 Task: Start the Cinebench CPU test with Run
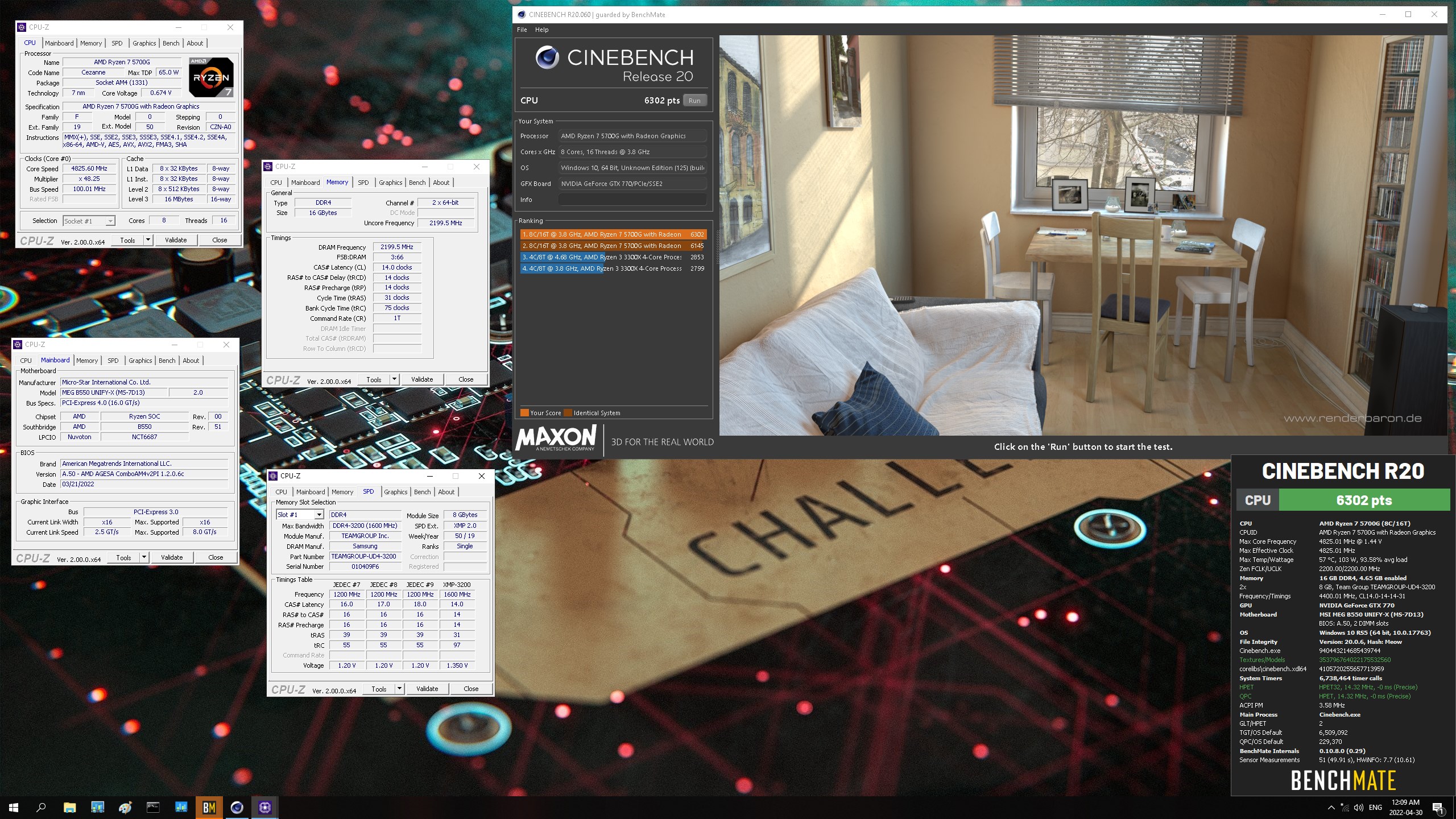694,101
